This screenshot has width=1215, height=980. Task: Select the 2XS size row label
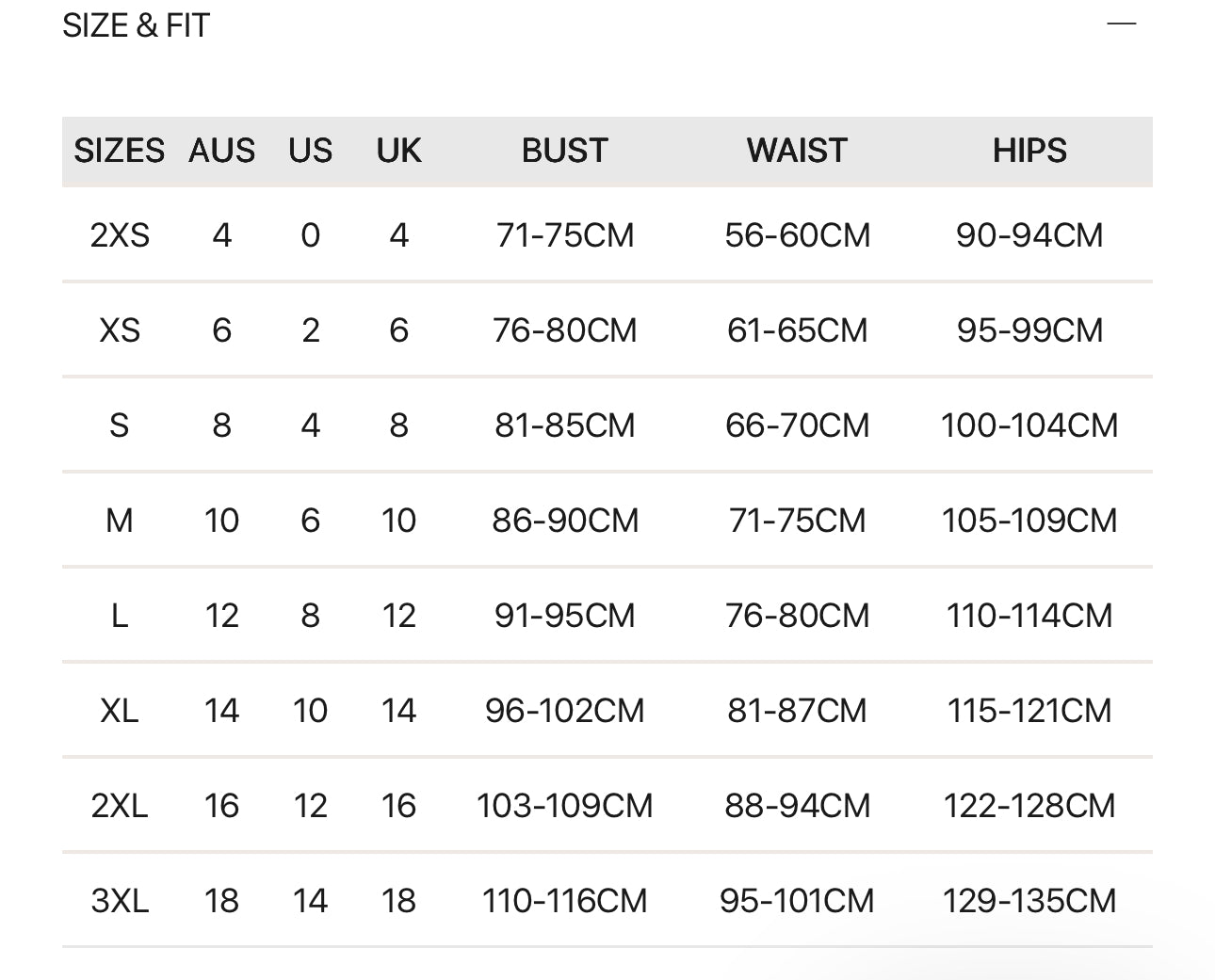(120, 235)
